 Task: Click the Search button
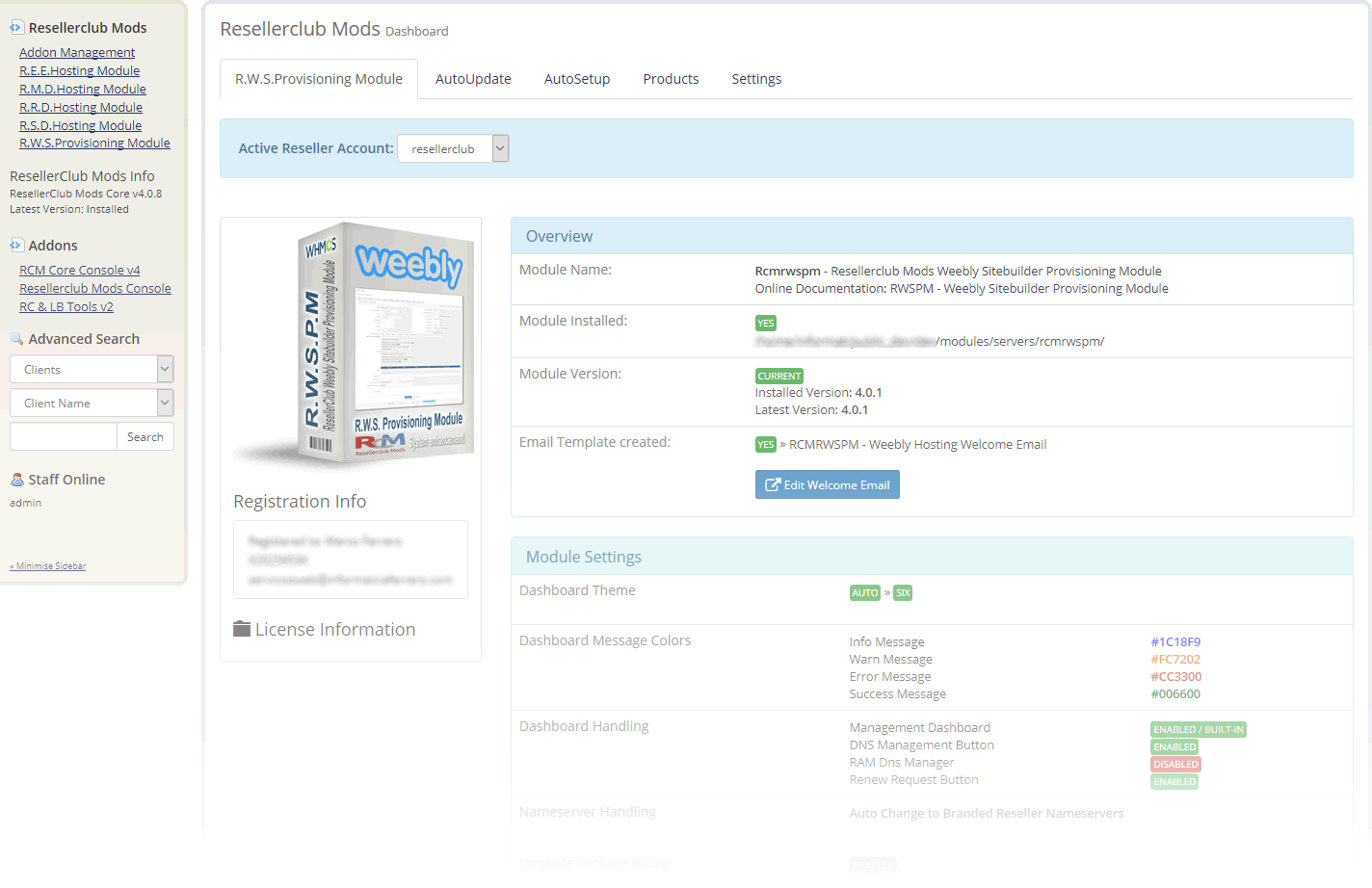[145, 436]
